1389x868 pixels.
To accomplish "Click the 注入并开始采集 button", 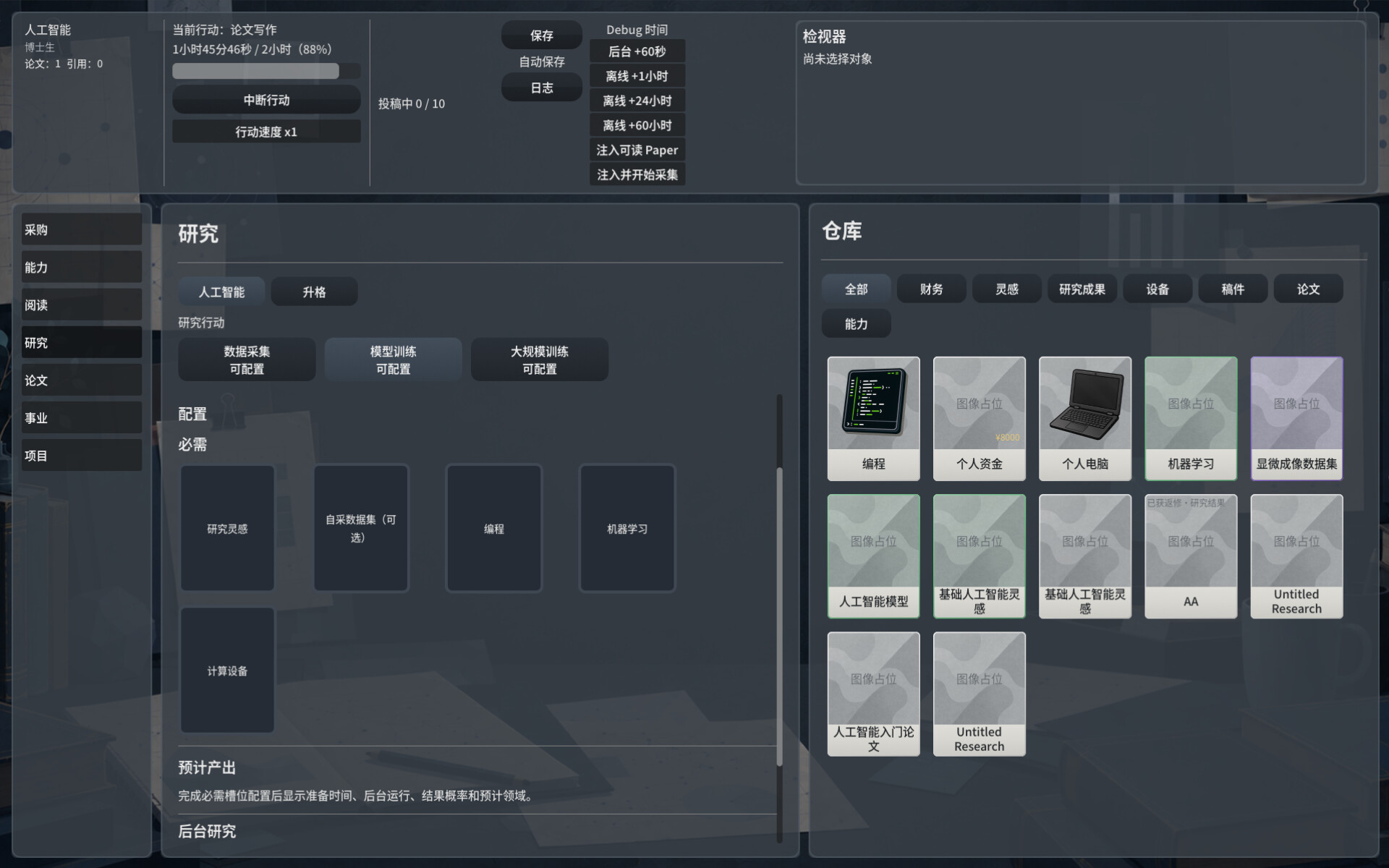I will (637, 174).
